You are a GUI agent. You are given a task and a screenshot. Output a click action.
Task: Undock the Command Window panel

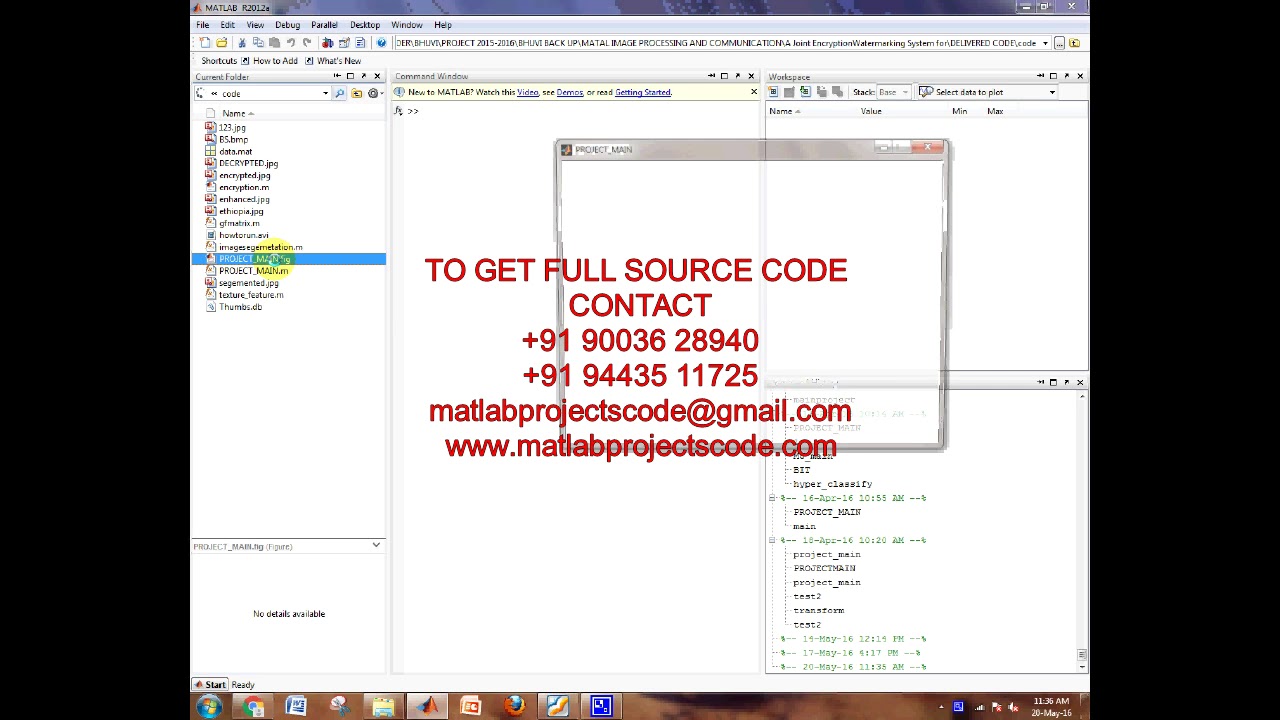[738, 76]
